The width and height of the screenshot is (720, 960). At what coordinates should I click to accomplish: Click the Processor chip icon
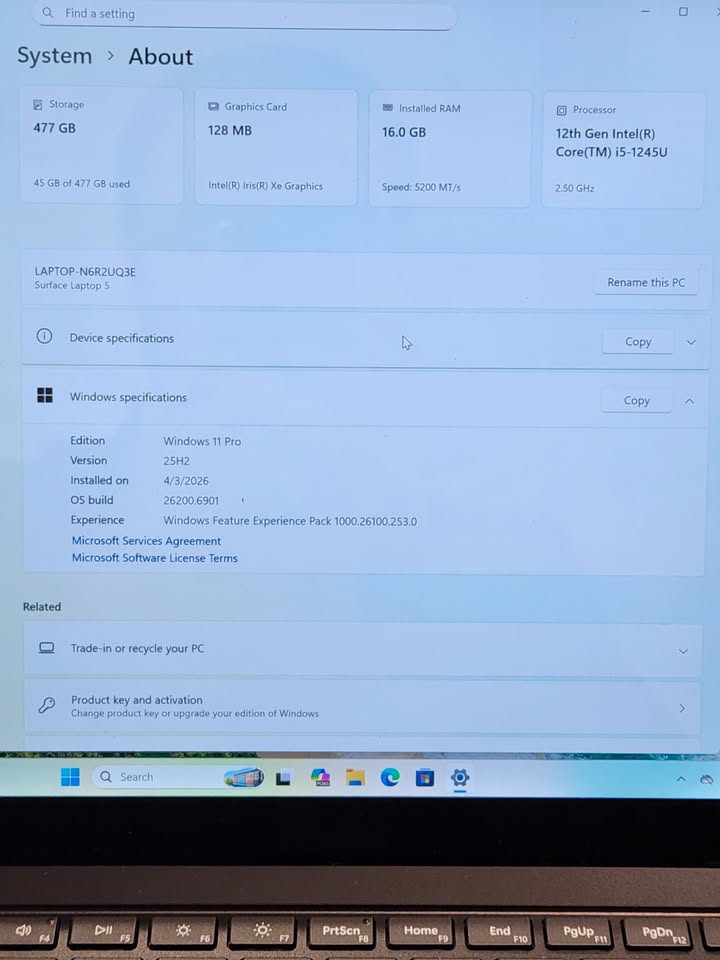coord(561,110)
